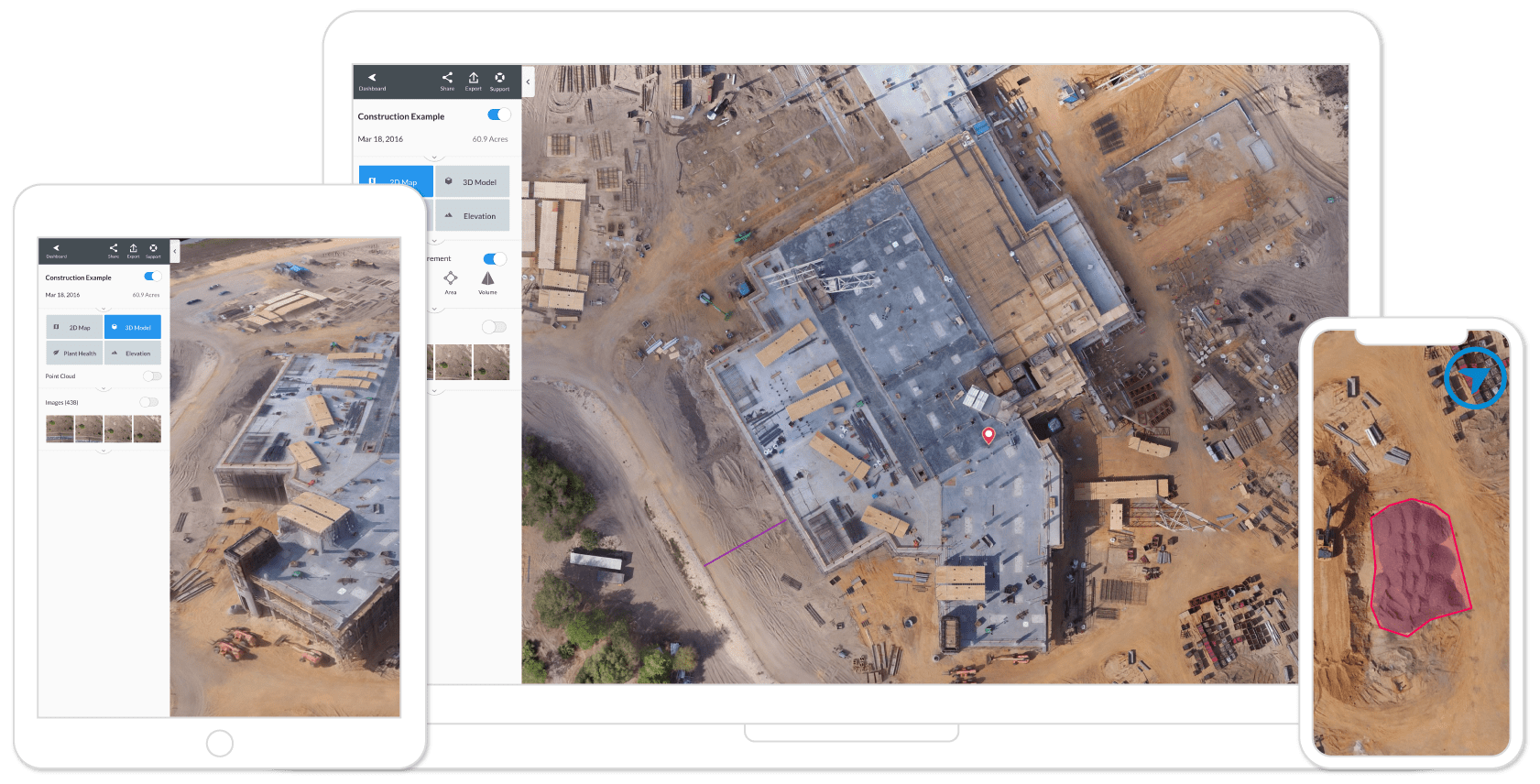The image size is (1540, 784).
Task: Select the 2D Map layer on the laptop
Action: (396, 181)
